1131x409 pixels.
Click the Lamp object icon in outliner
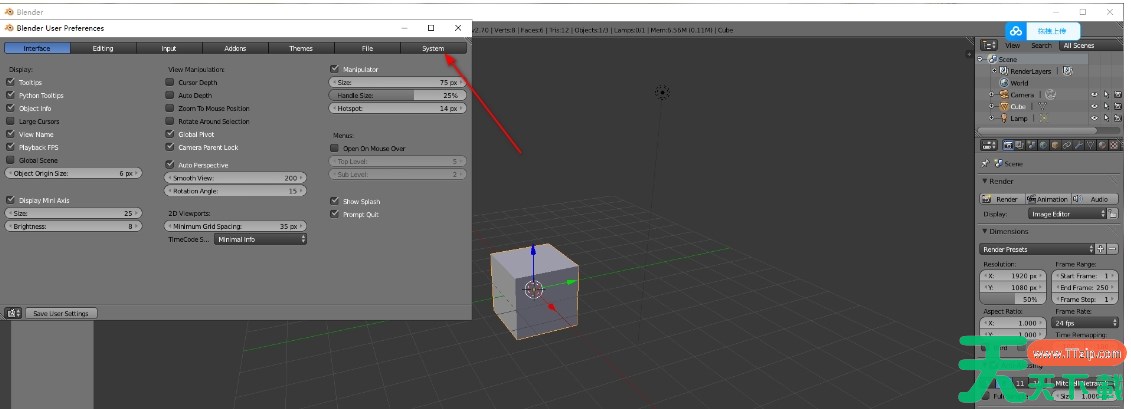click(x=1001, y=118)
